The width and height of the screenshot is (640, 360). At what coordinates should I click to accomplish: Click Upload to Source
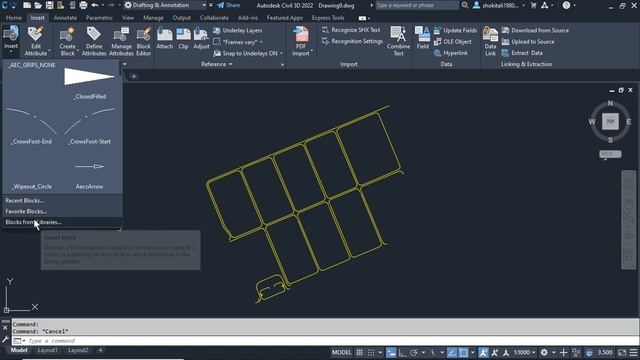point(528,42)
